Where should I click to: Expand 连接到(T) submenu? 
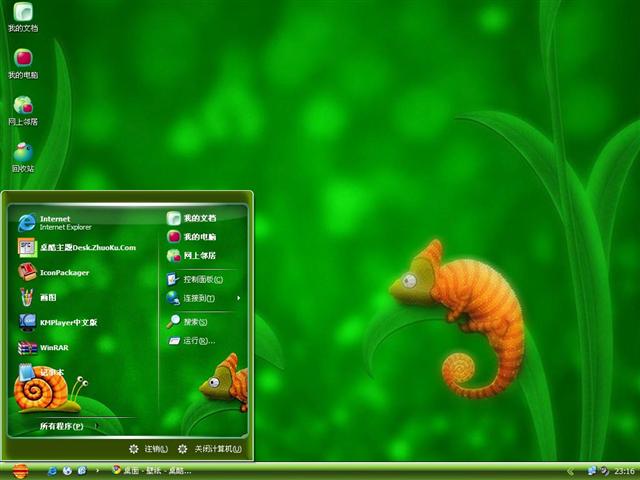[x=203, y=298]
